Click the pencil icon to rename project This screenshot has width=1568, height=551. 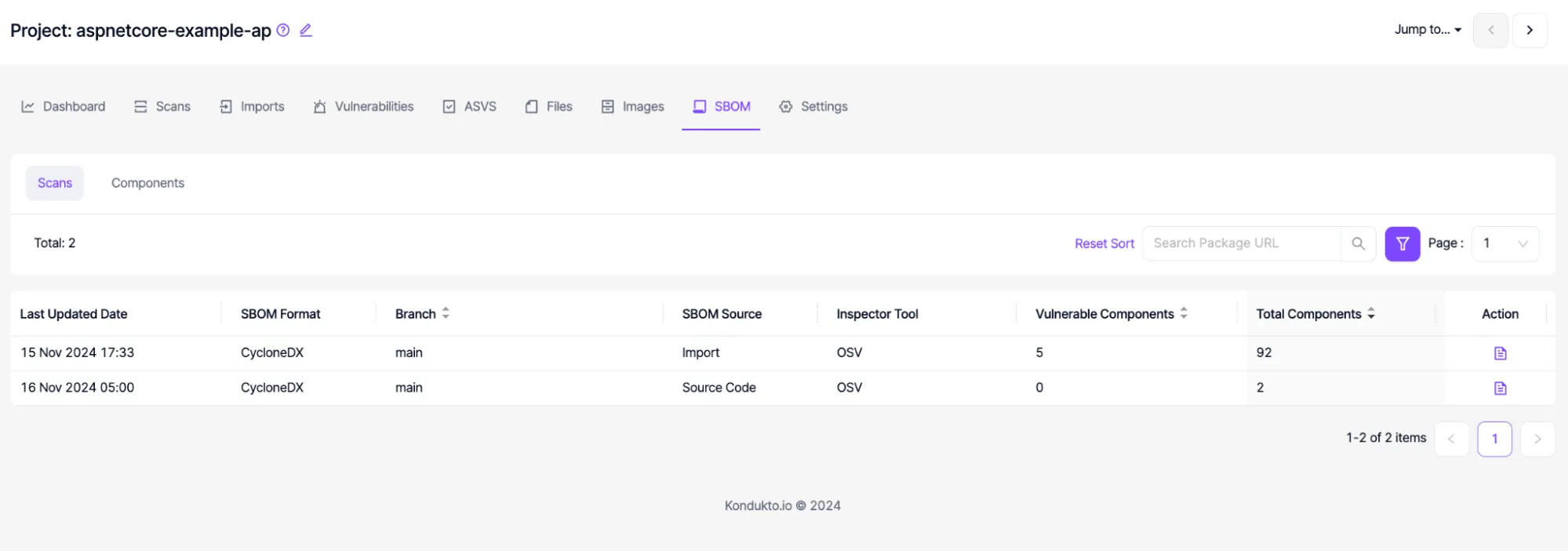pos(306,30)
